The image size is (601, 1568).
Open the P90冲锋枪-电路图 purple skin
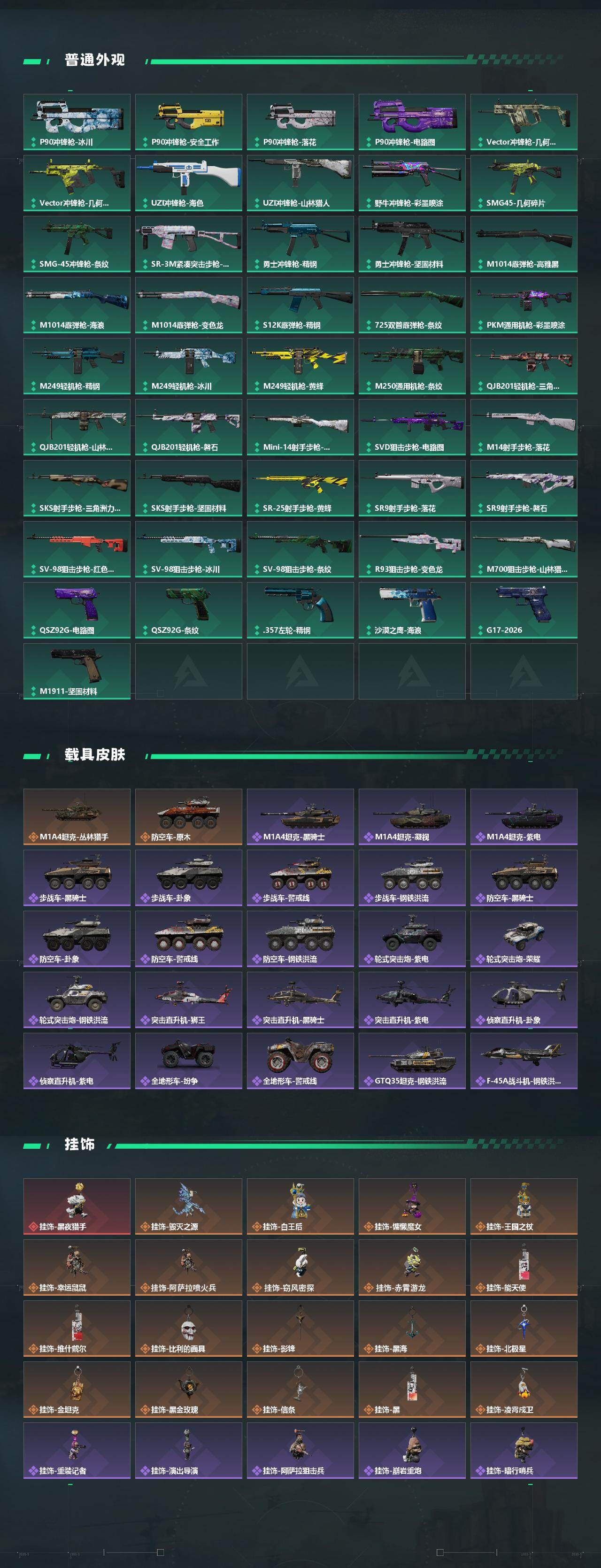(412, 122)
